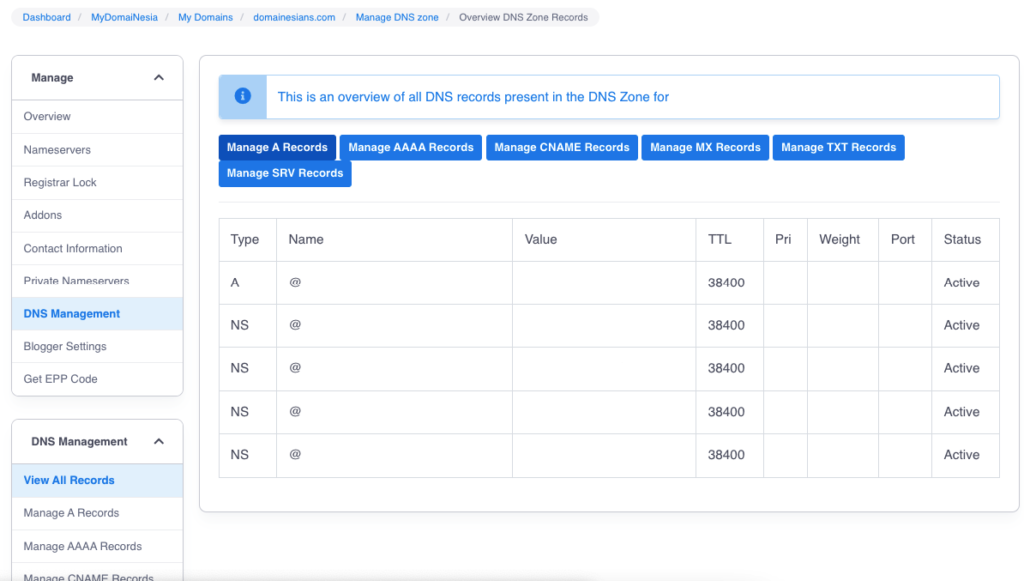Image resolution: width=1024 pixels, height=581 pixels.
Task: Open Manage SRV Records button
Action: (x=285, y=173)
